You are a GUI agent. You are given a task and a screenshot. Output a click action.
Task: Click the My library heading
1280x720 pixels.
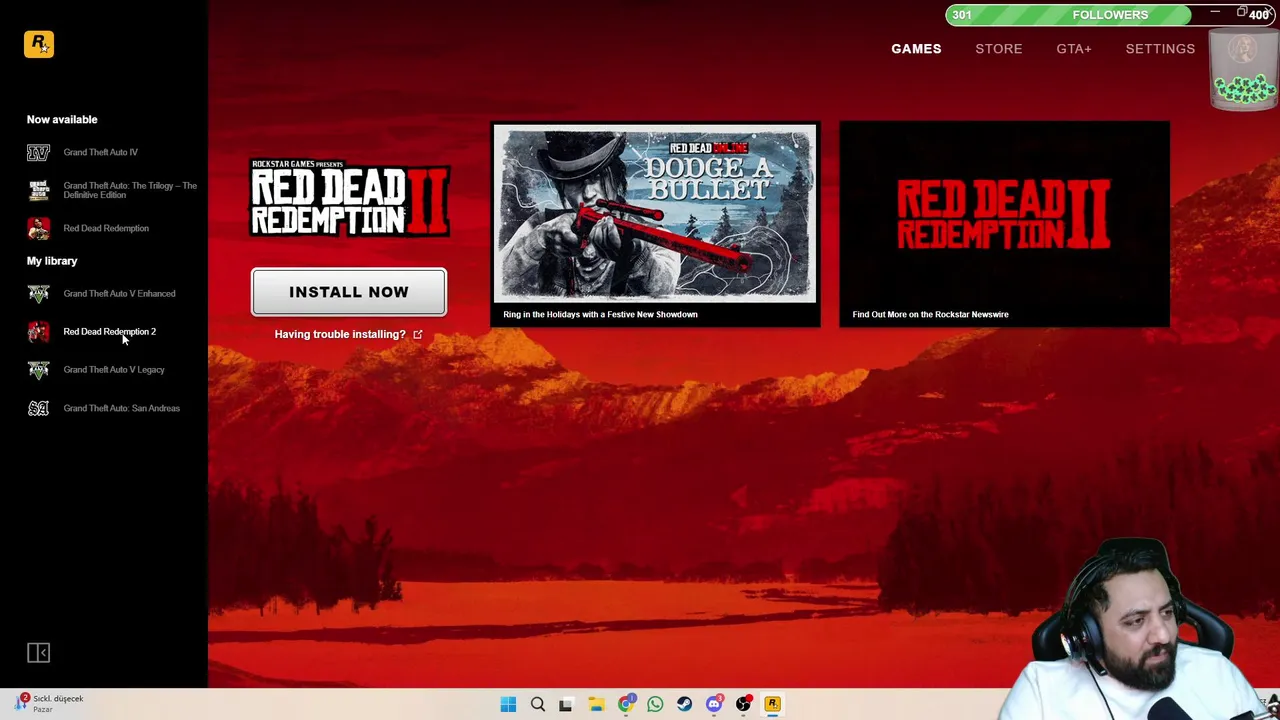pyautogui.click(x=52, y=261)
